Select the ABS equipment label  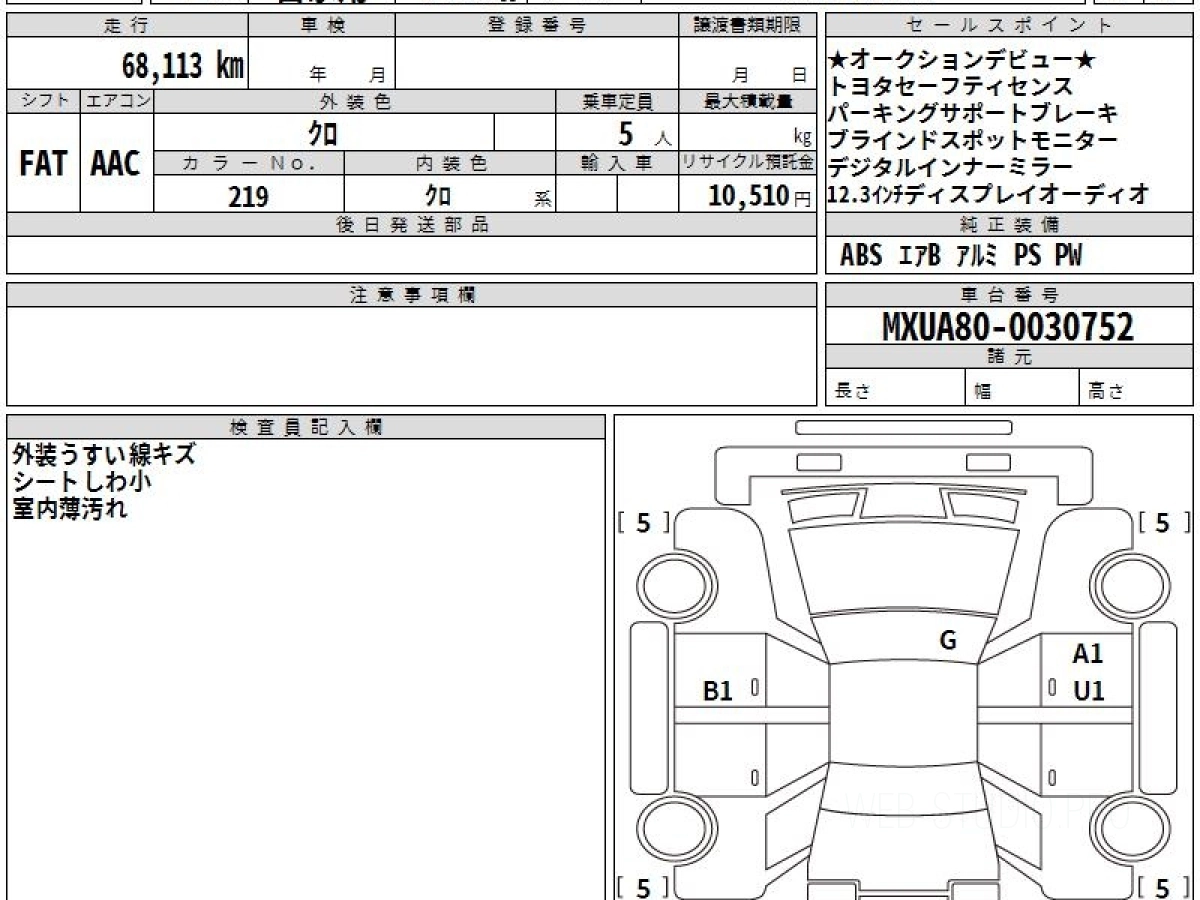861,256
